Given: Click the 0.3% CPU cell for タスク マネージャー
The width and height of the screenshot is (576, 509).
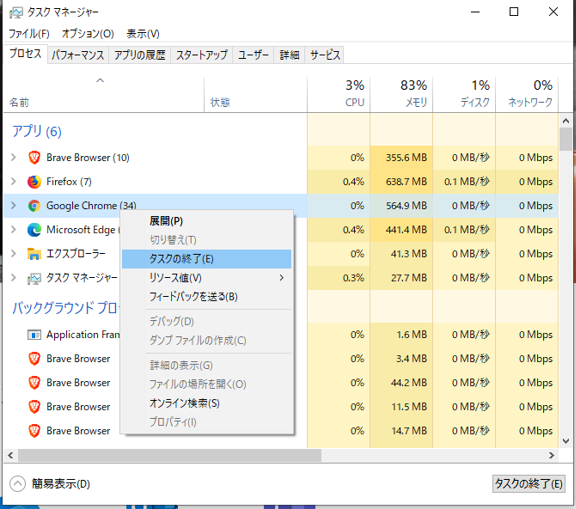Looking at the screenshot, I should [339, 278].
